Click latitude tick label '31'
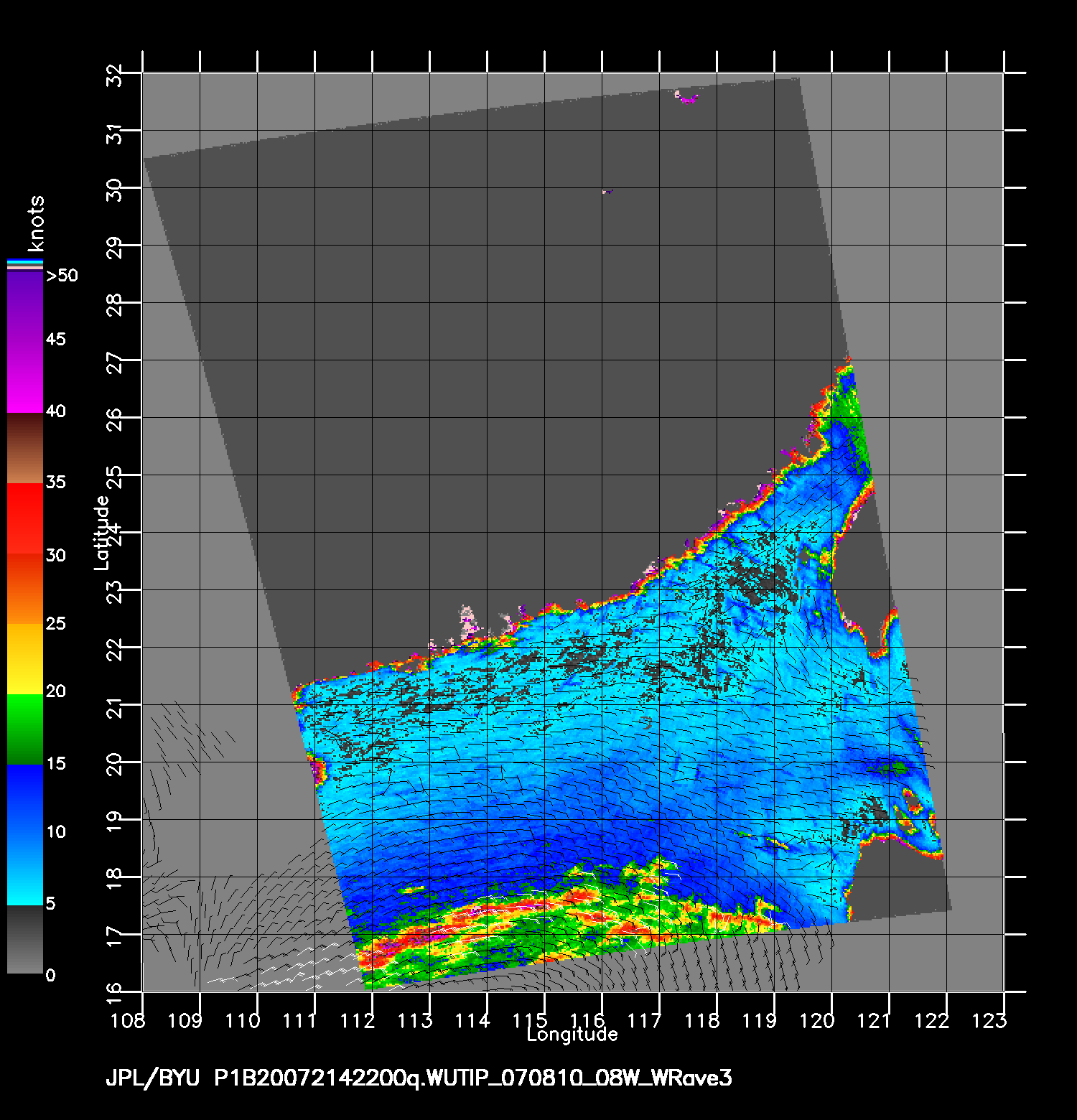The image size is (1077, 1120). point(113,134)
